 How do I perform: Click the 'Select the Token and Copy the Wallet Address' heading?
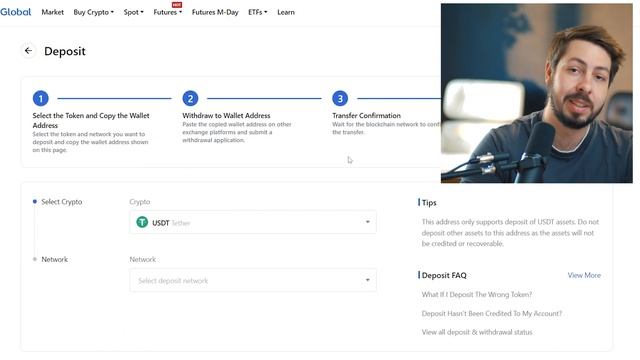click(x=91, y=120)
